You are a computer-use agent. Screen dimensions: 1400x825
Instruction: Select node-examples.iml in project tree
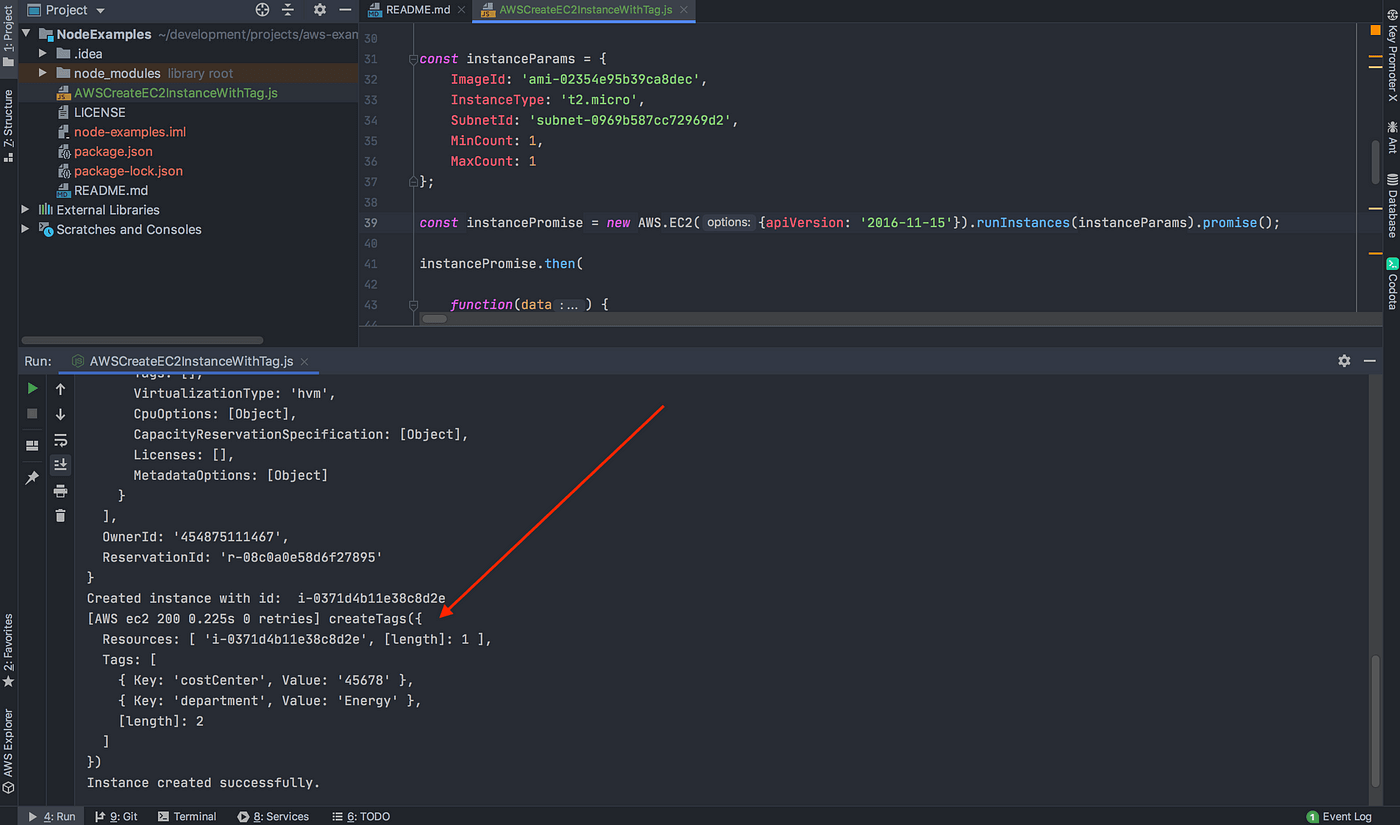click(x=130, y=132)
